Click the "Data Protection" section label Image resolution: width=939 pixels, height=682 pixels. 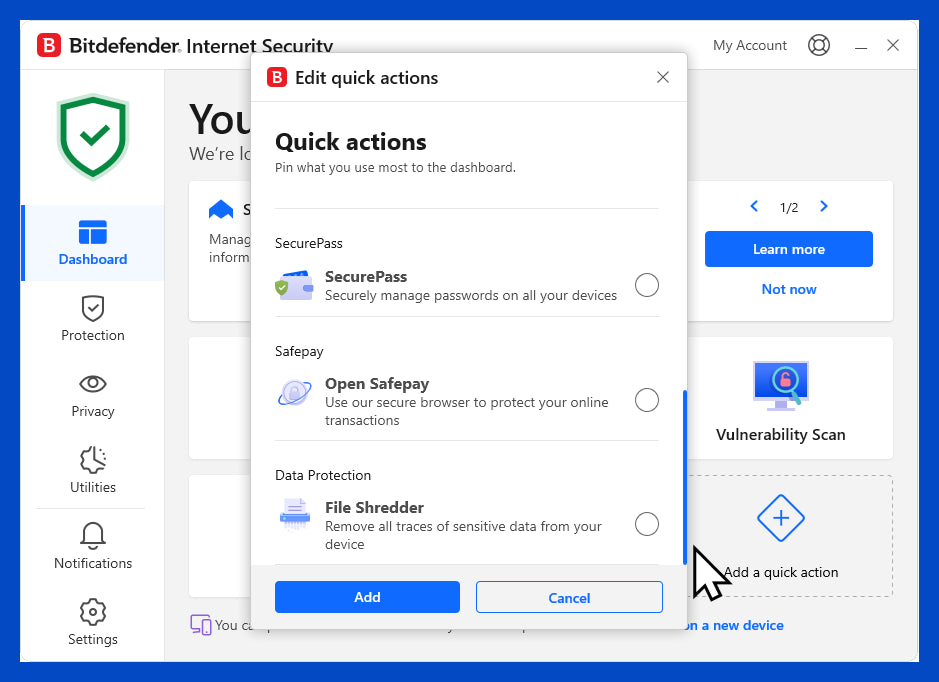(323, 475)
